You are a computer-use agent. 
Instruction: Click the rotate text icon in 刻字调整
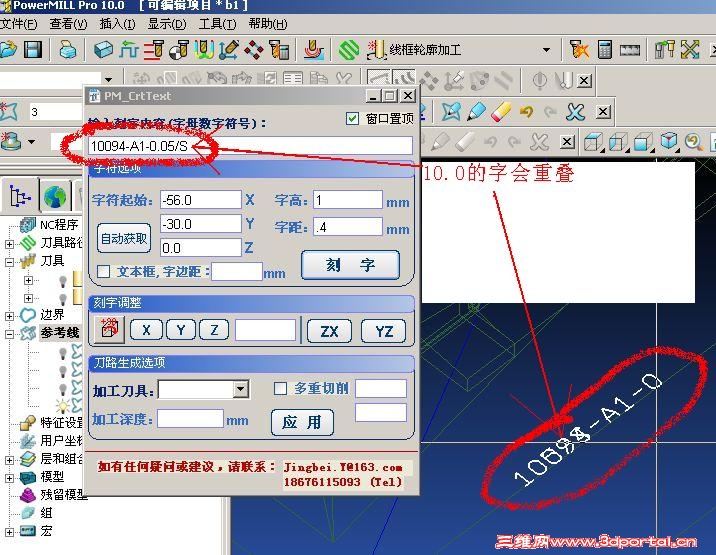109,329
